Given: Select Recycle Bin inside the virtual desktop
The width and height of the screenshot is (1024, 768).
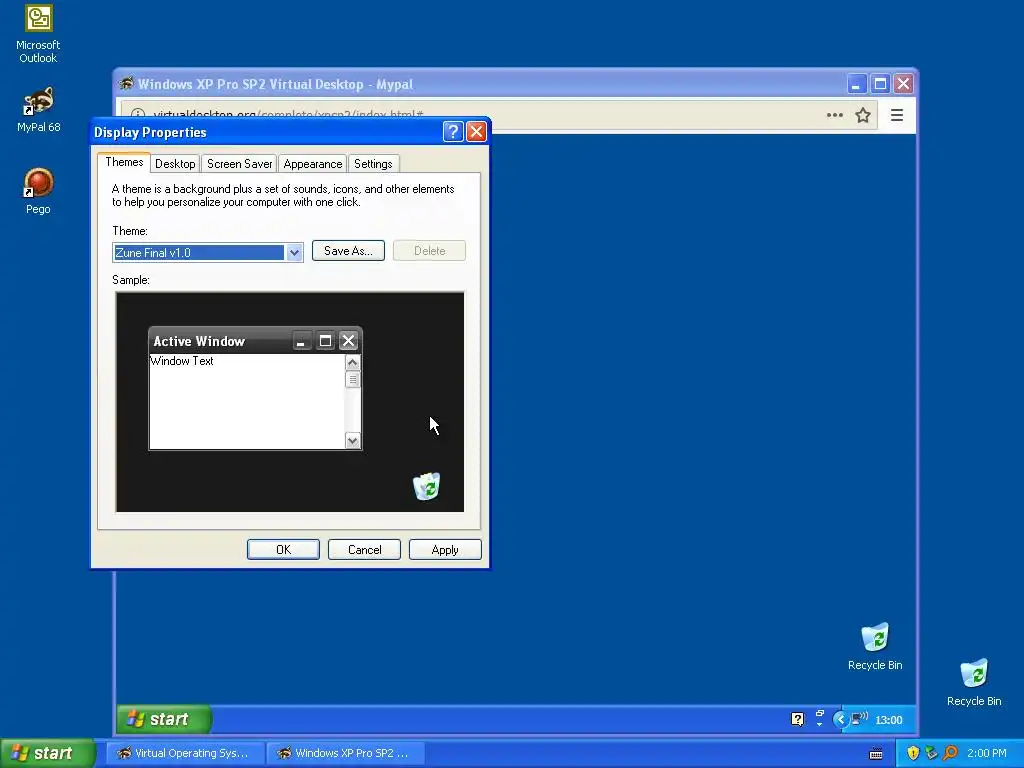Looking at the screenshot, I should 875,647.
